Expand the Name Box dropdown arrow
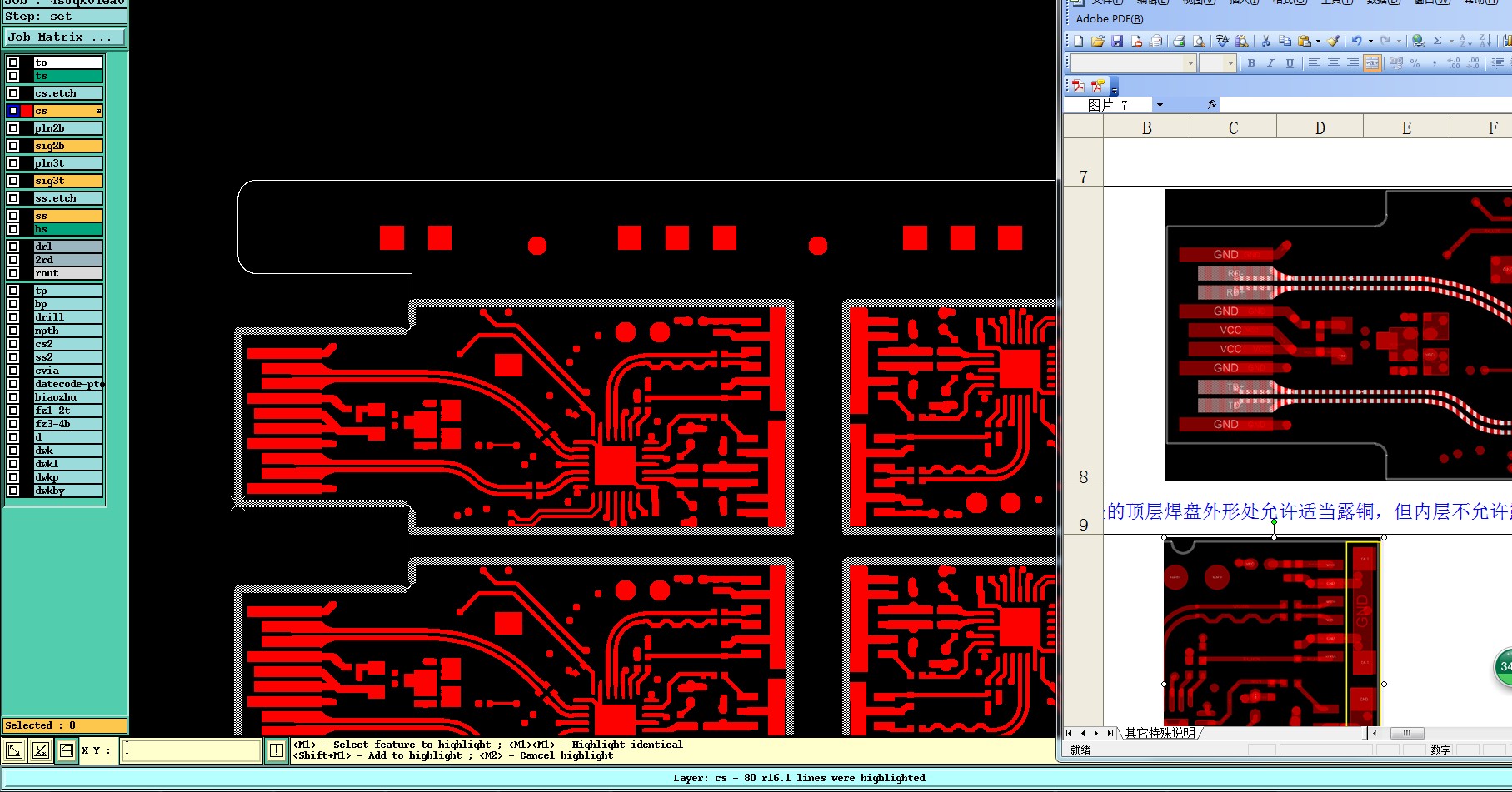1512x792 pixels. [1160, 105]
